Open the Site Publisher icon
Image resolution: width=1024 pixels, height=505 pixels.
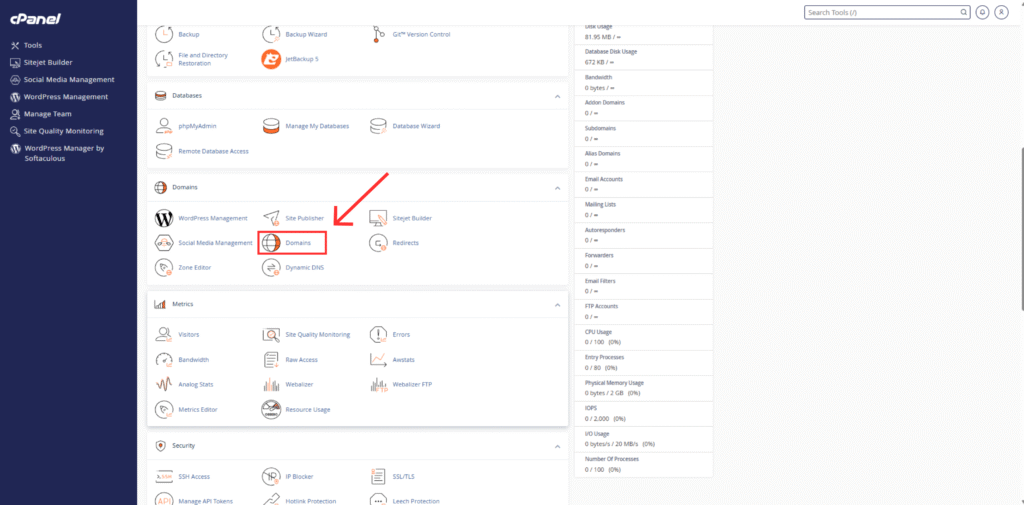tap(271, 218)
